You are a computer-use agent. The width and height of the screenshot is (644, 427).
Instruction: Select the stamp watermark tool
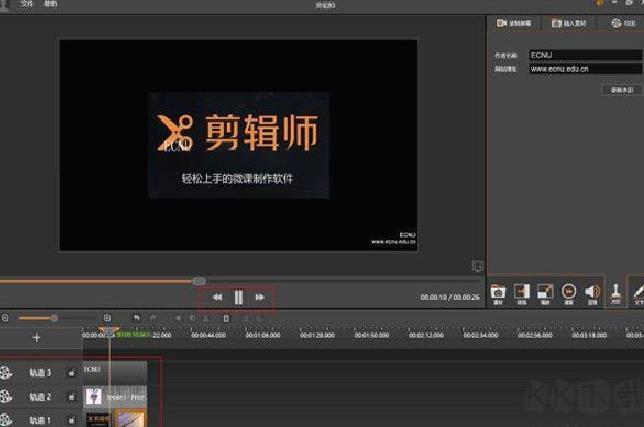click(616, 293)
